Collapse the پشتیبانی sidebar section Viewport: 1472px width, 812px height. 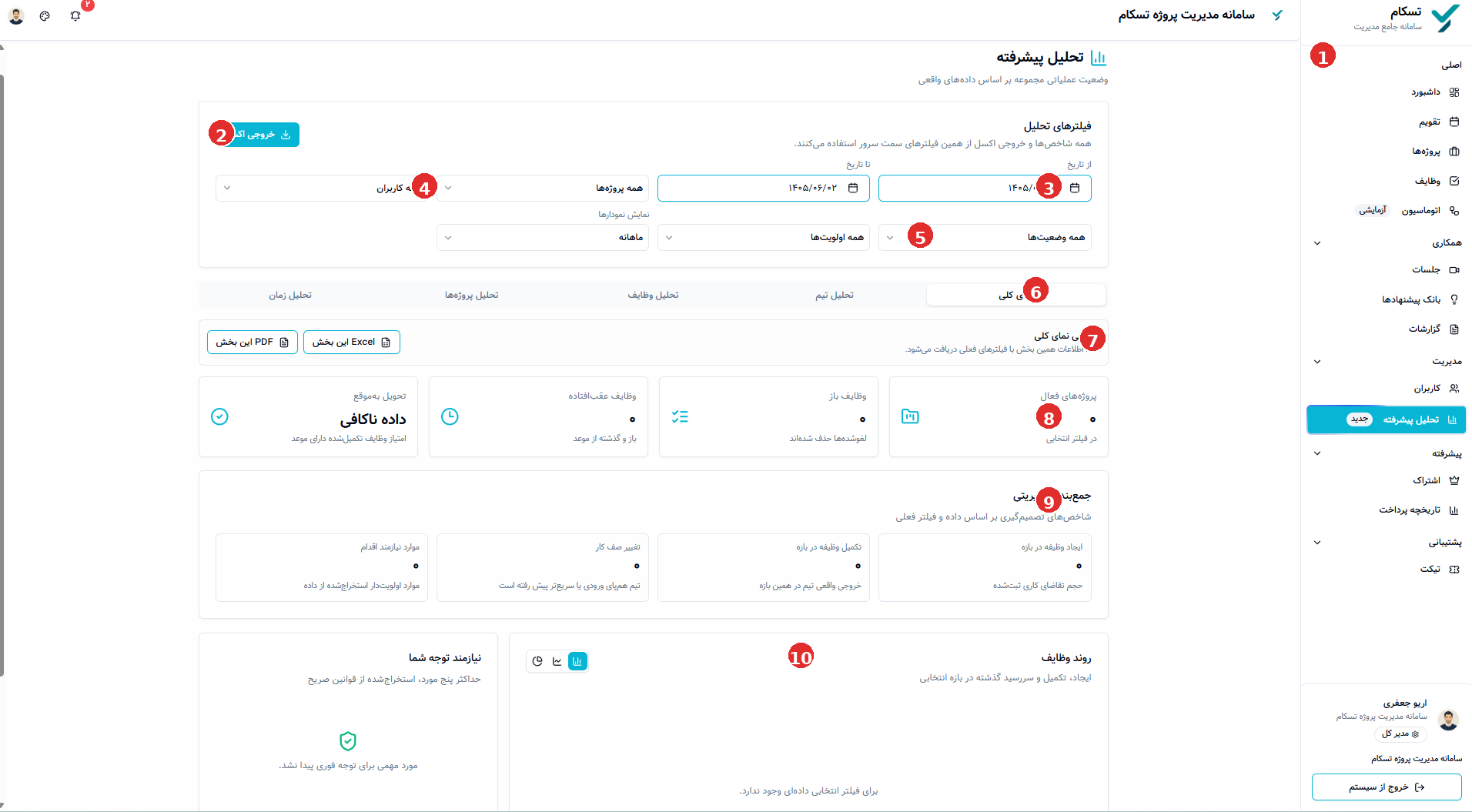[x=1317, y=543]
